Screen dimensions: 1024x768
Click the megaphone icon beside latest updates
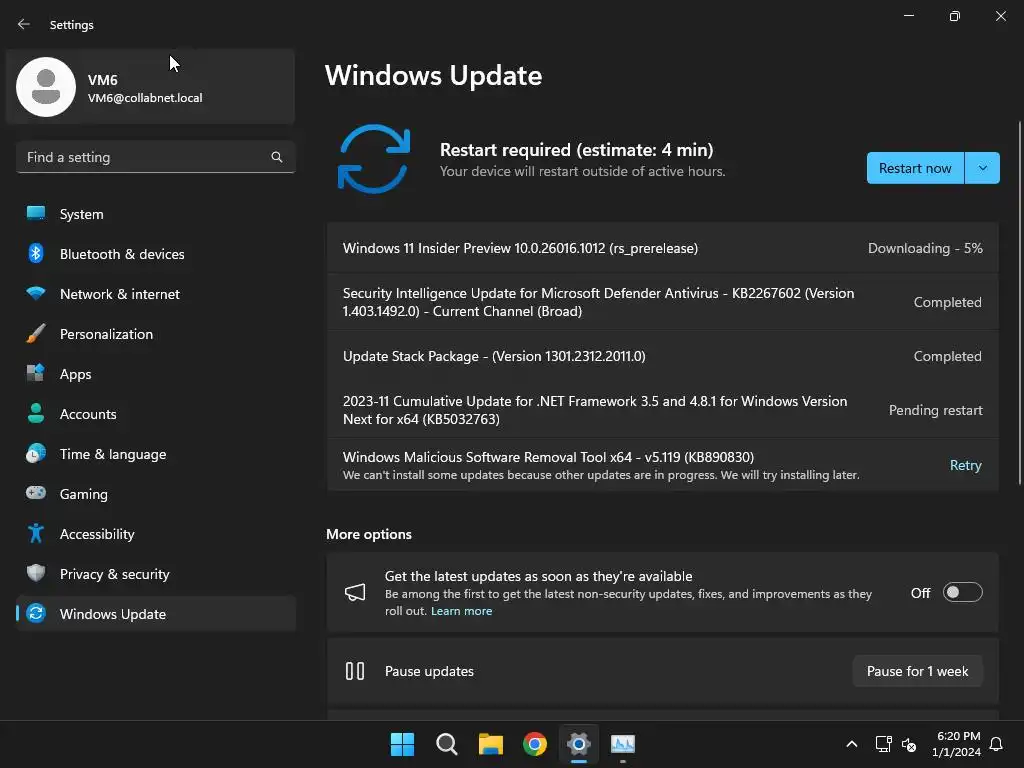point(355,592)
